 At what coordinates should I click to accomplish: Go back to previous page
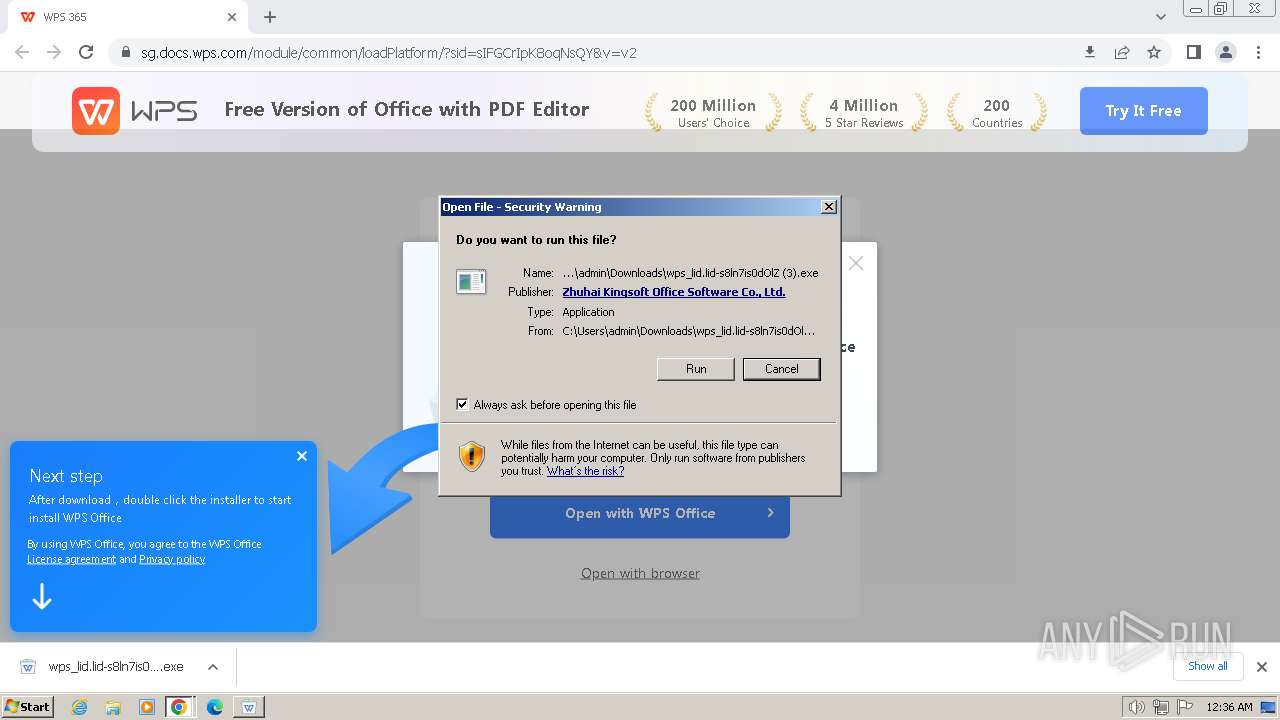22,52
